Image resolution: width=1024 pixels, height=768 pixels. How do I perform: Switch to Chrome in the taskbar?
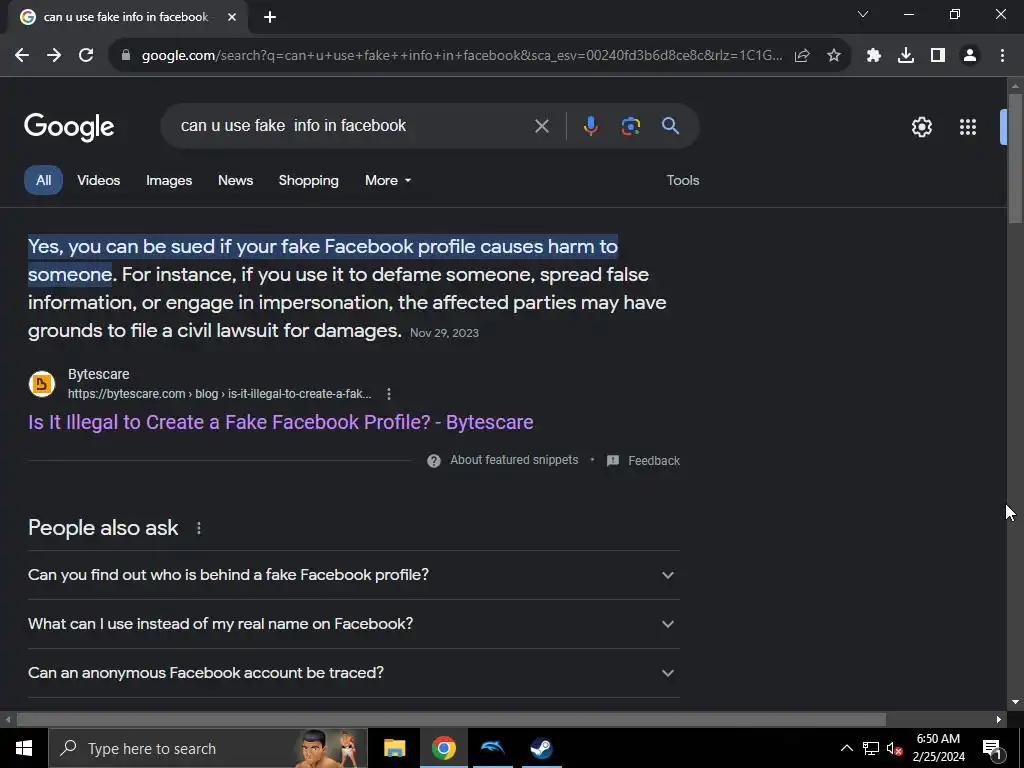coord(443,748)
